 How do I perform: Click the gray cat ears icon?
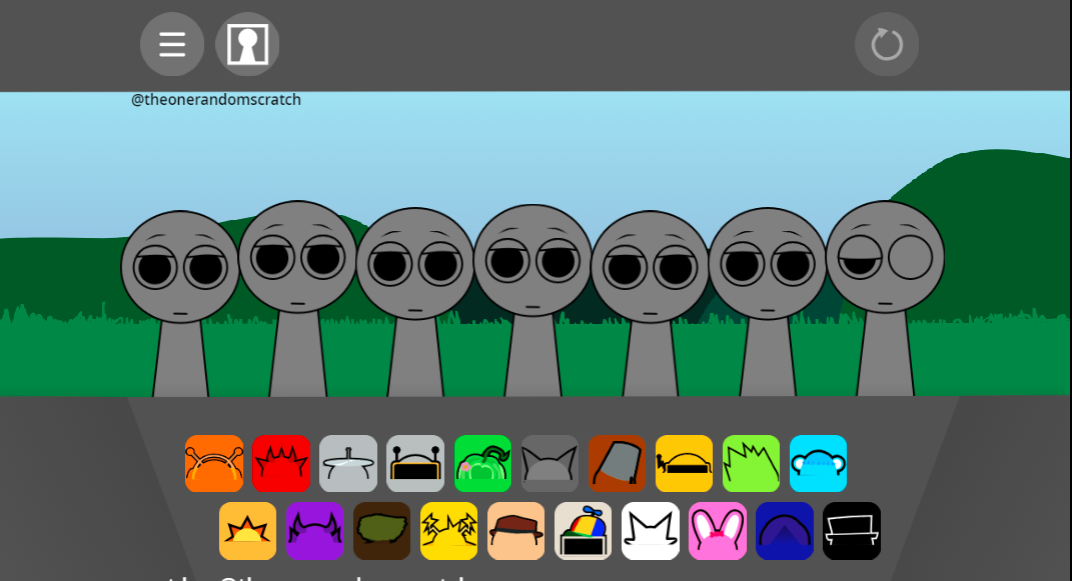(x=550, y=464)
